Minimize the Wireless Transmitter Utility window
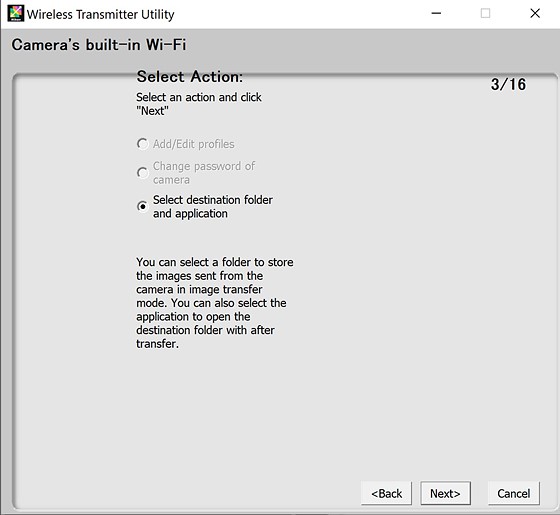This screenshot has height=515, width=560. coord(436,14)
